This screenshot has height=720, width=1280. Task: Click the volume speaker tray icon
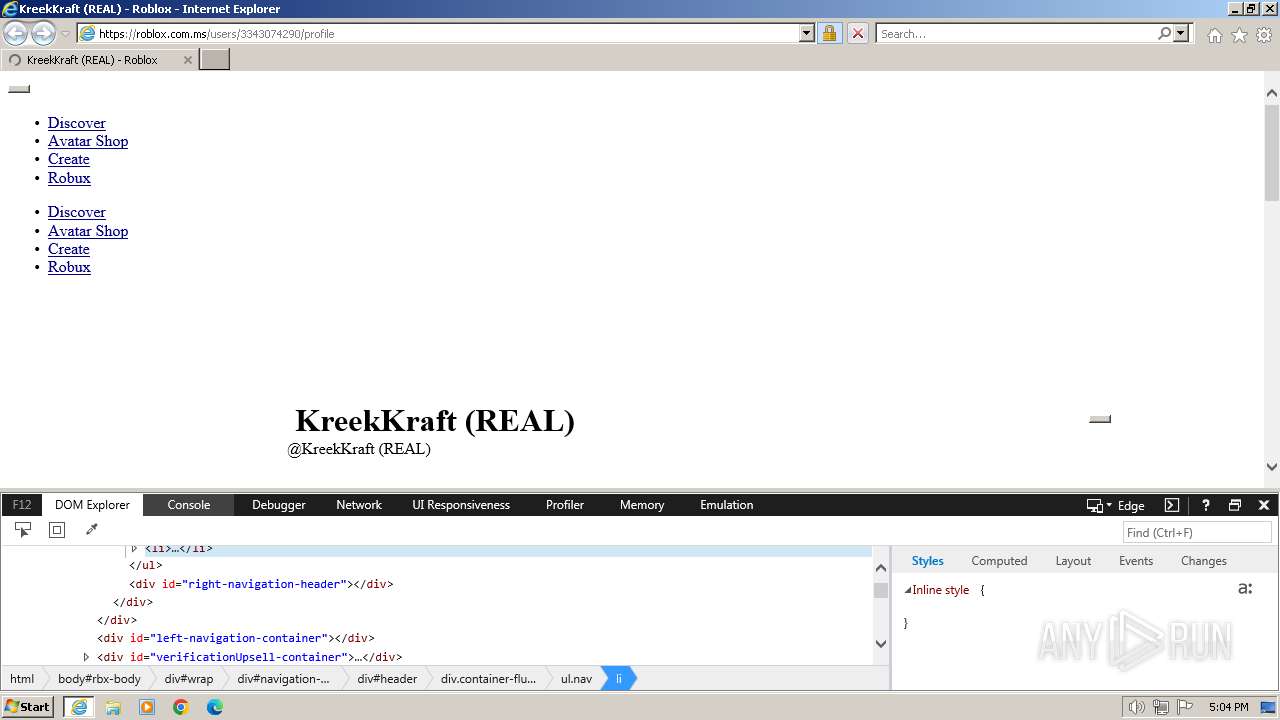pyautogui.click(x=1136, y=707)
